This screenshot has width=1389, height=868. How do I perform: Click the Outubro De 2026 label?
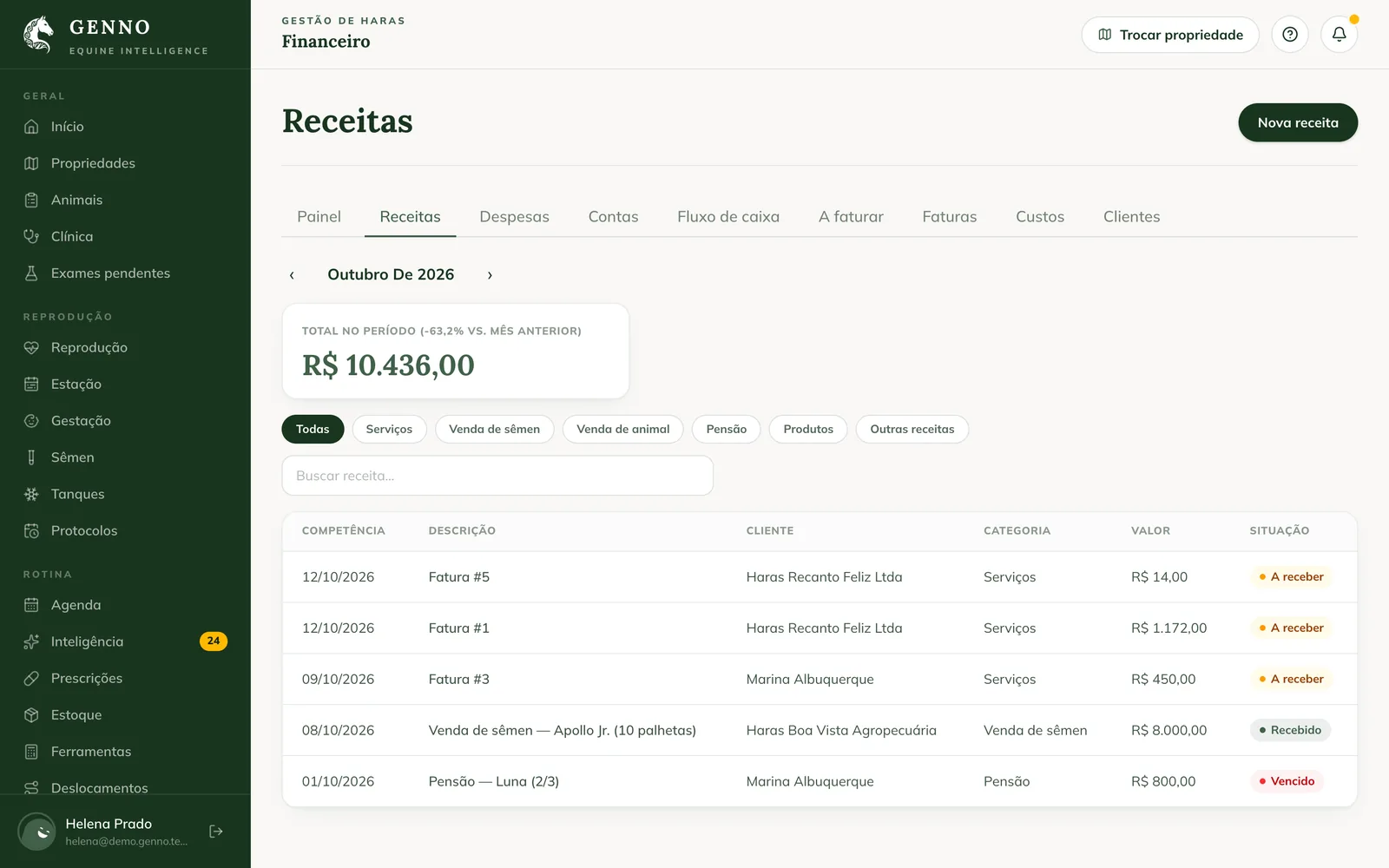coord(391,274)
